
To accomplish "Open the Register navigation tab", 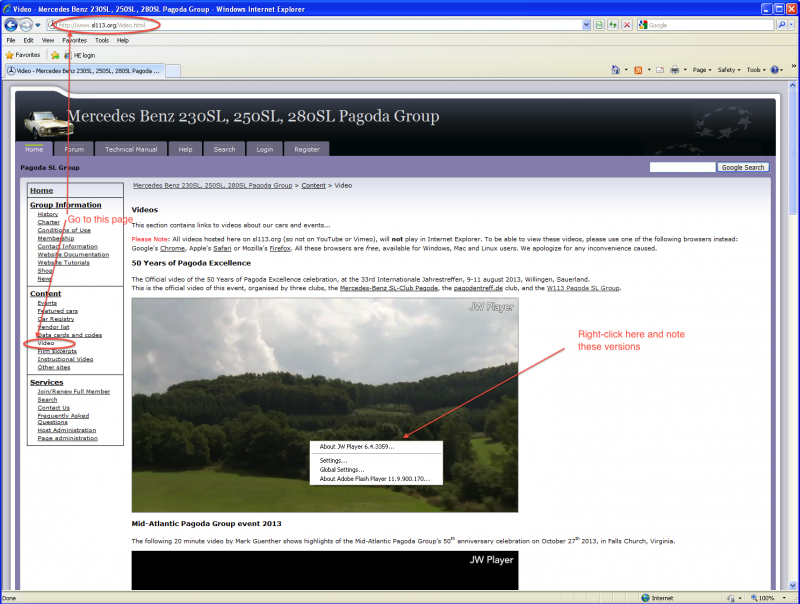I will pyautogui.click(x=307, y=149).
